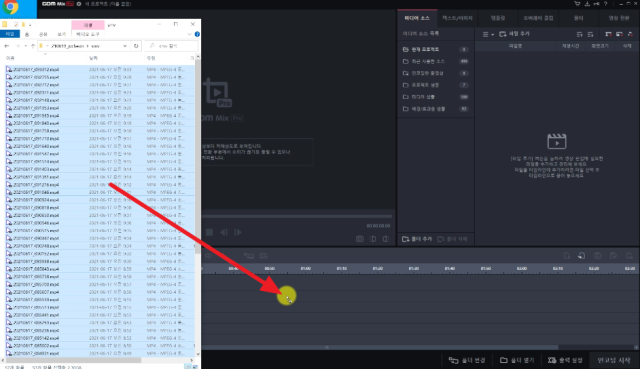
Task: Open the 공유 ribbon tab in File Explorer
Action: 43,34
